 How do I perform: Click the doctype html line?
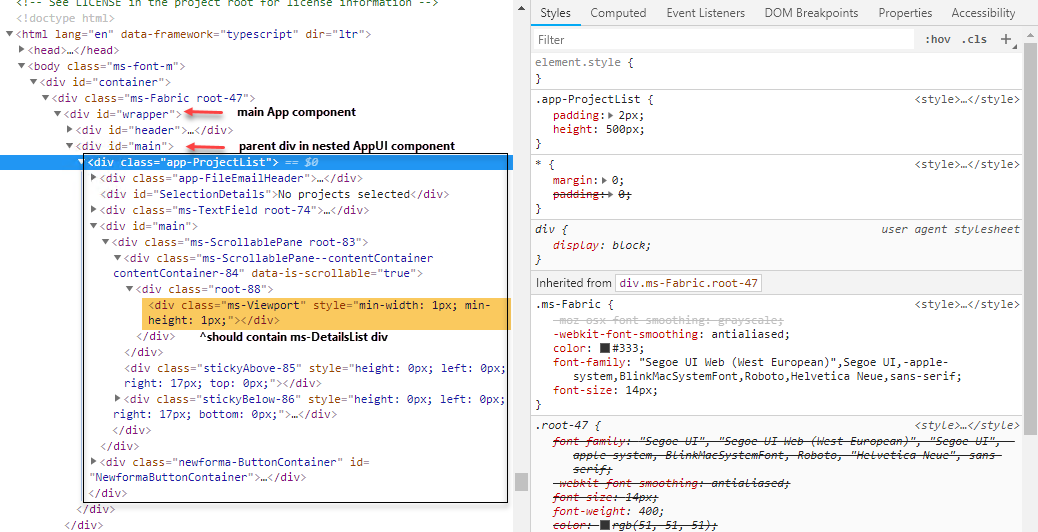[x=66, y=18]
